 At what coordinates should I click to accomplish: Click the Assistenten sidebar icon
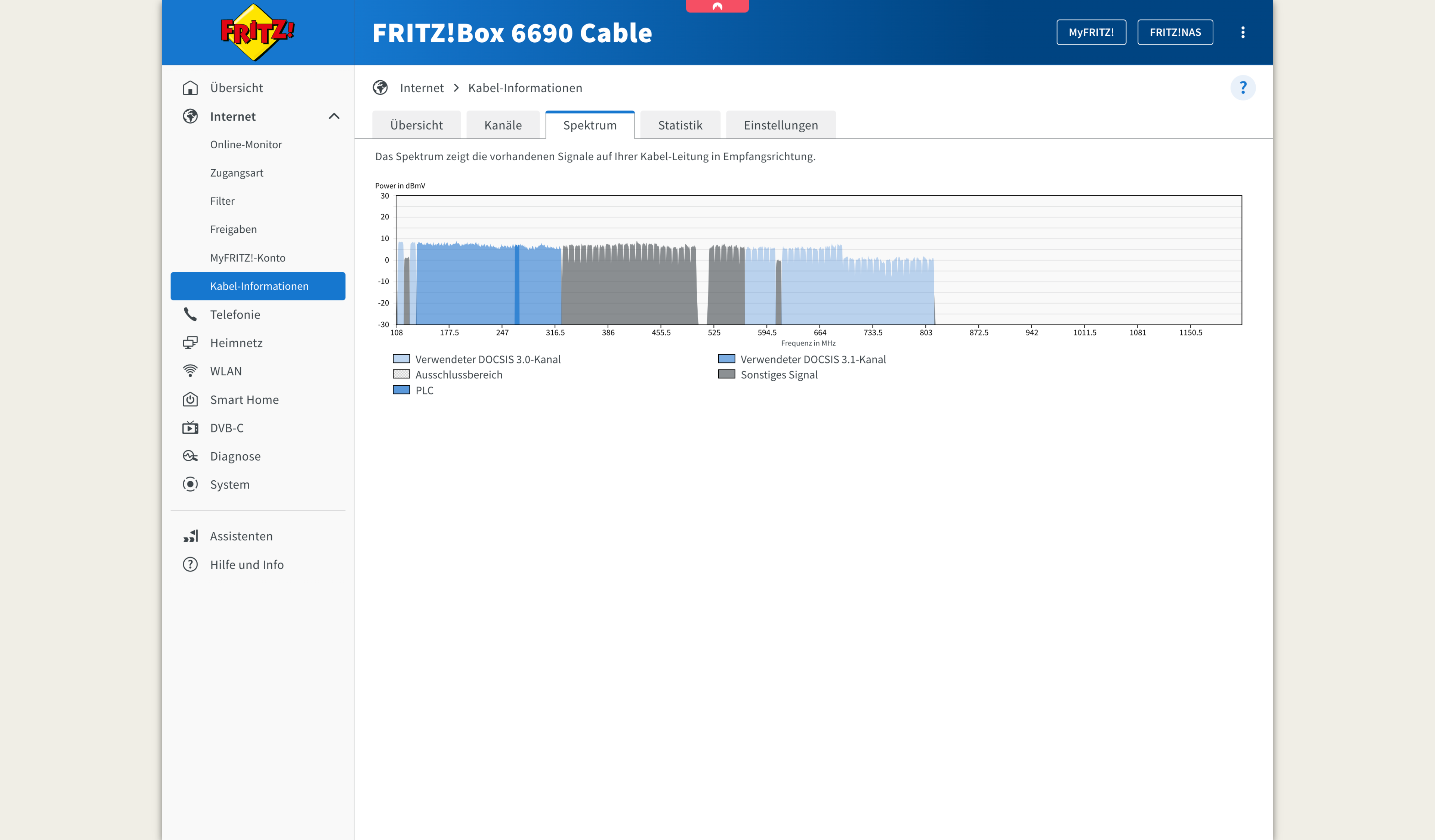[190, 536]
